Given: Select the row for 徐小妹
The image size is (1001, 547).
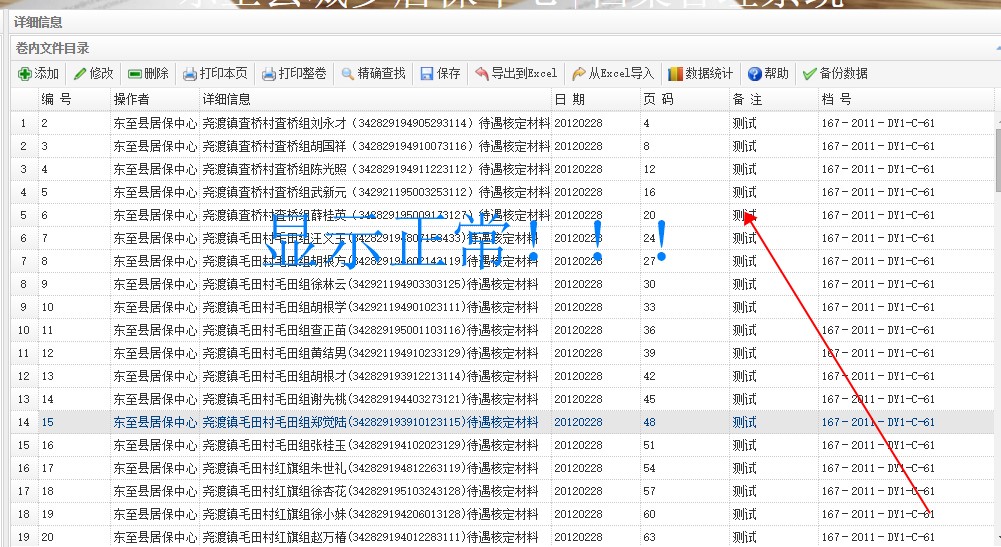Looking at the screenshot, I should 502,514.
